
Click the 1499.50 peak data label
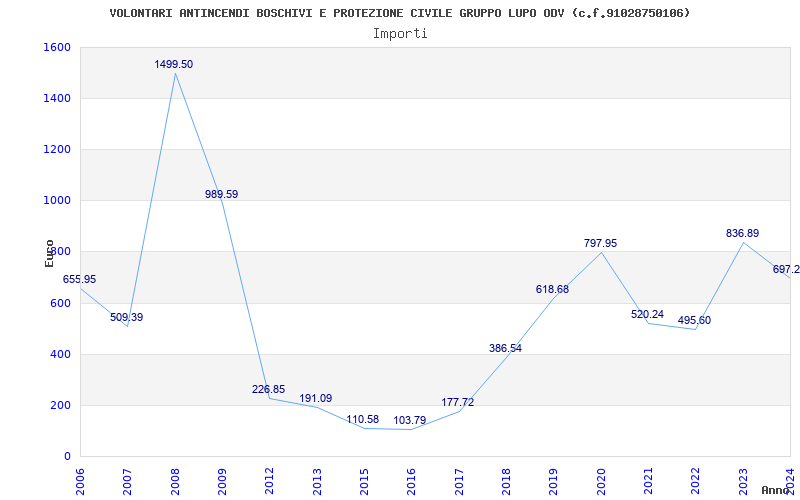[173, 64]
